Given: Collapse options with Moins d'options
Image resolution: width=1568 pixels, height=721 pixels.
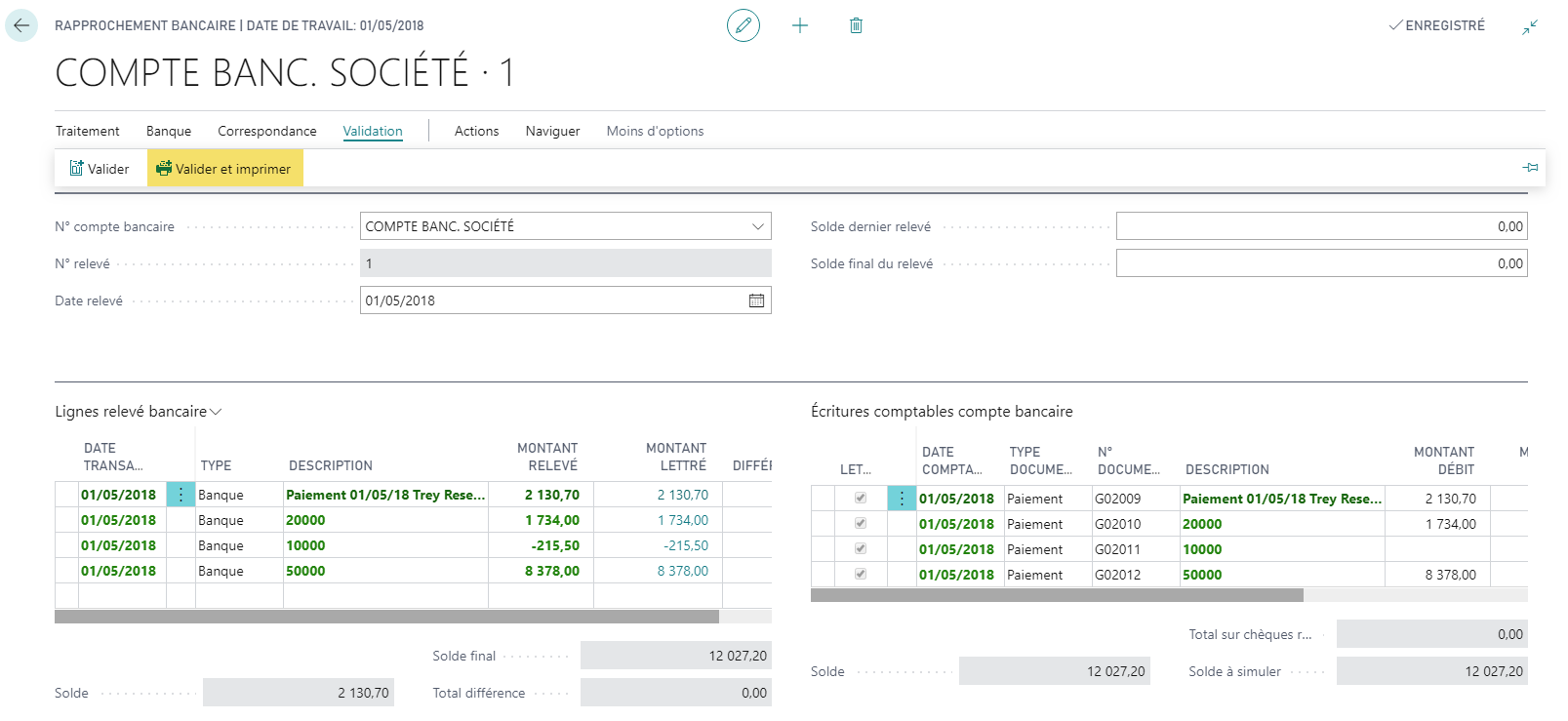Looking at the screenshot, I should pos(655,131).
